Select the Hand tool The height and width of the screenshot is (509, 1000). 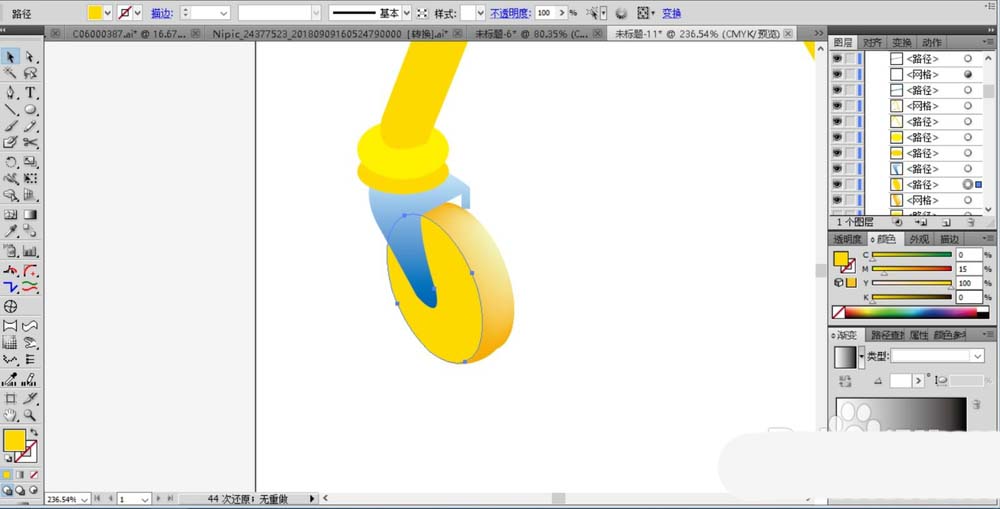pos(10,415)
